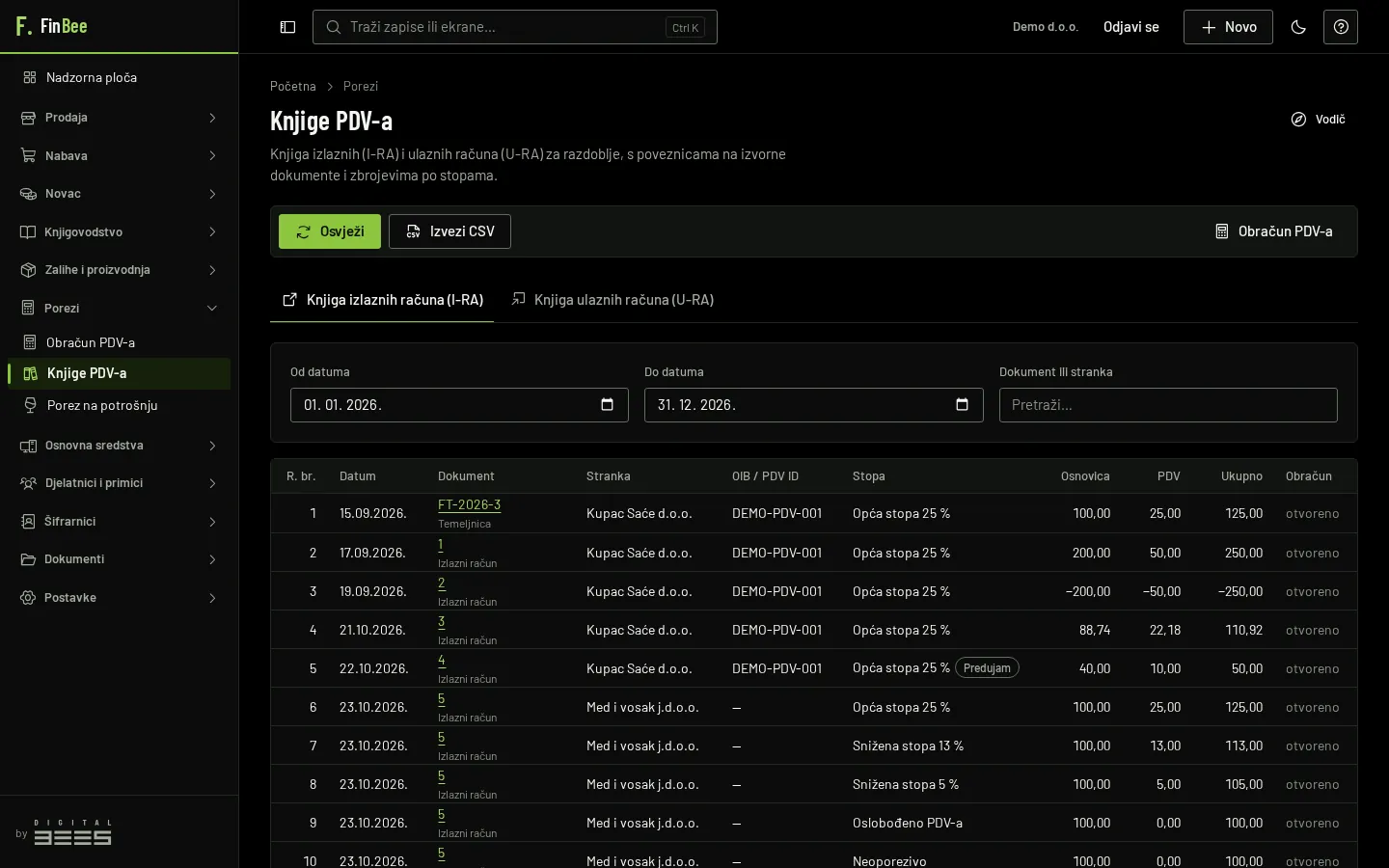Open Obračun PDV-a toolbar button
Viewport: 1389px width, 868px height.
click(x=1273, y=231)
